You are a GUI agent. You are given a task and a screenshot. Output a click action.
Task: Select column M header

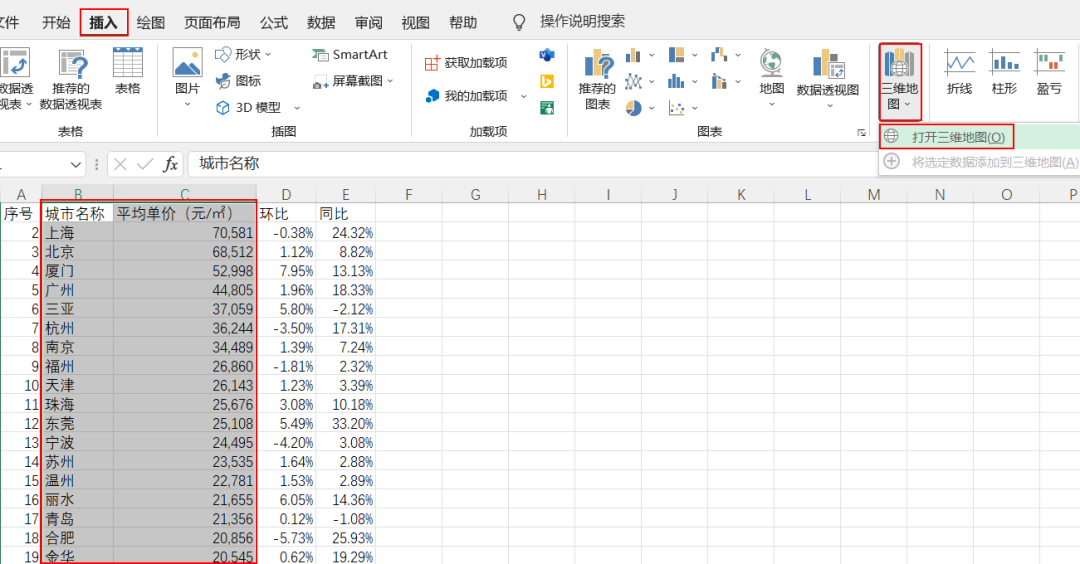(873, 194)
